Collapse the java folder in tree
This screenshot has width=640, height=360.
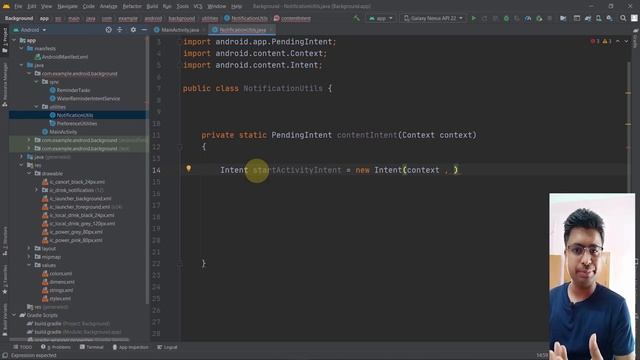pos(22,65)
